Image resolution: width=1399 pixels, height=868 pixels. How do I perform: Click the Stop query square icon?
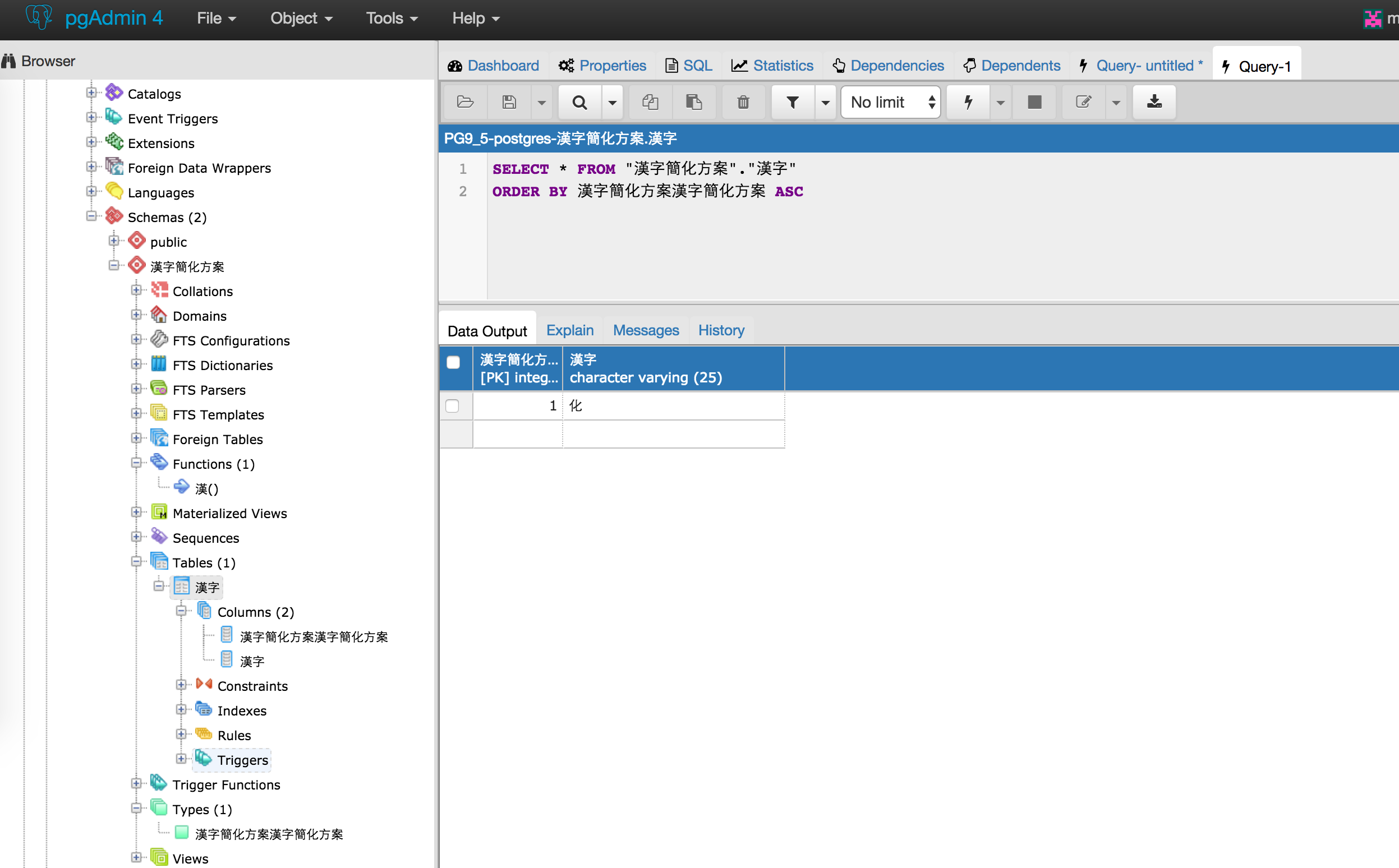[x=1034, y=102]
